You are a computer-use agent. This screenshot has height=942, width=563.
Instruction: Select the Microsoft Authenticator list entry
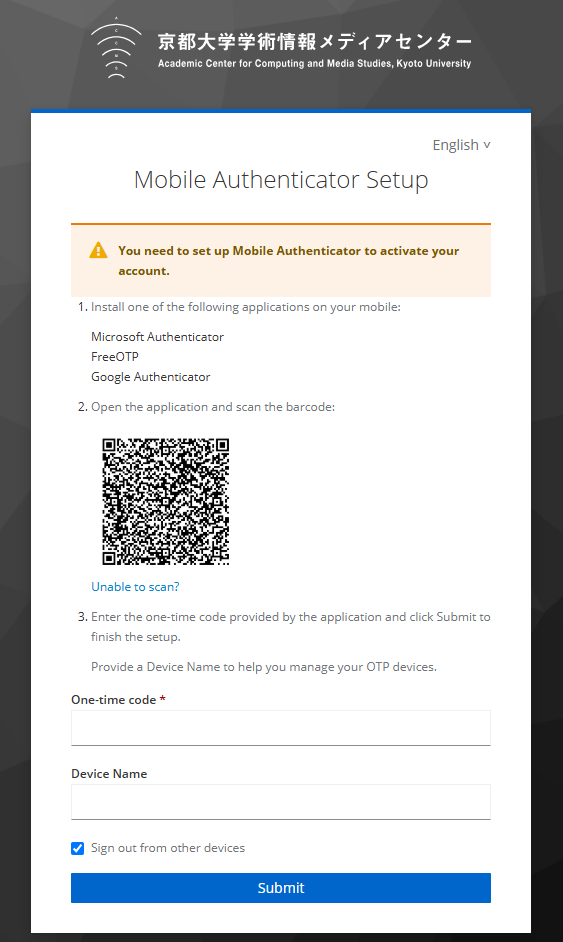pyautogui.click(x=157, y=337)
